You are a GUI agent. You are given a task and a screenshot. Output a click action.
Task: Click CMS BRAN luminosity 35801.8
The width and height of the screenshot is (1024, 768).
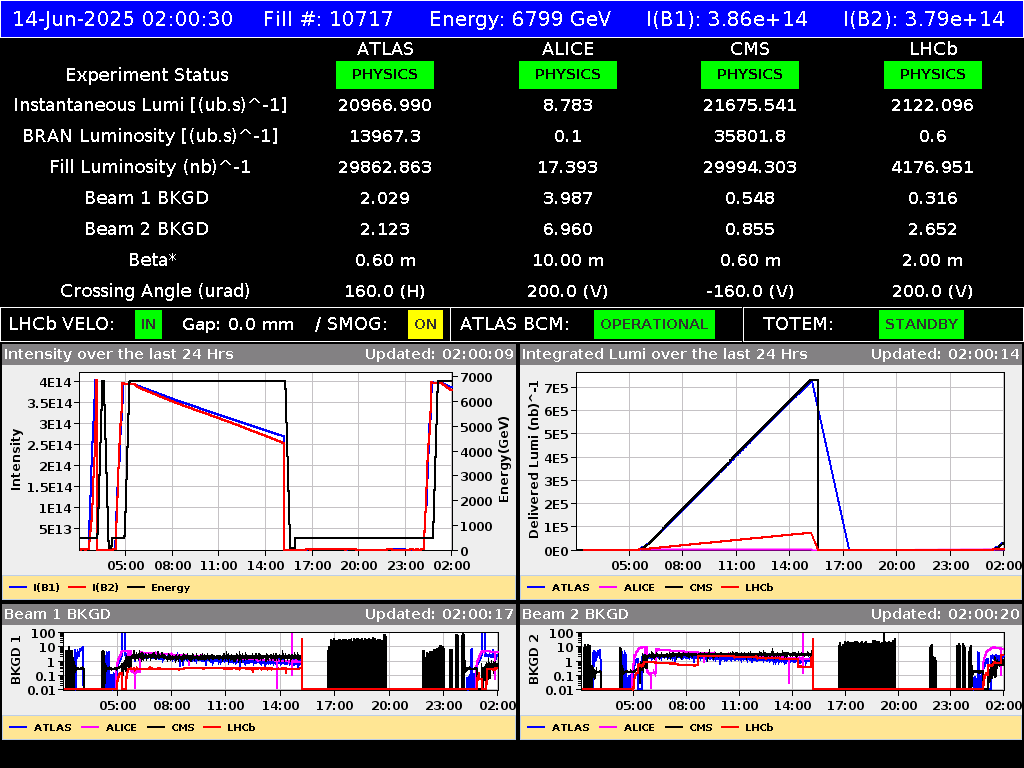pyautogui.click(x=750, y=136)
